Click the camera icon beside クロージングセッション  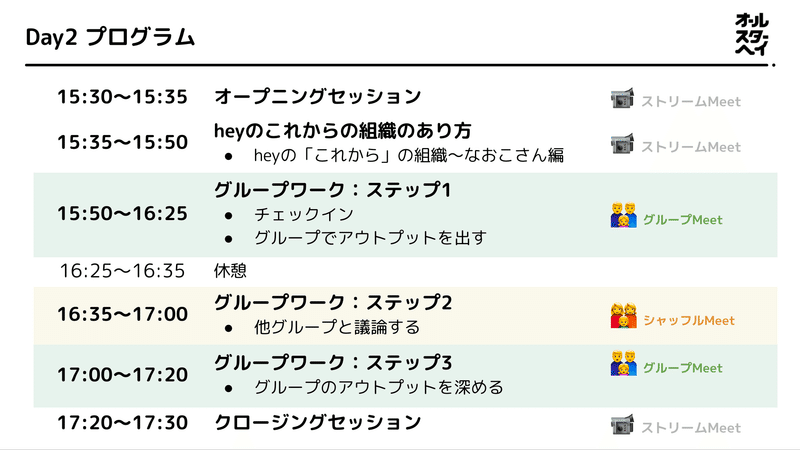[x=622, y=424]
